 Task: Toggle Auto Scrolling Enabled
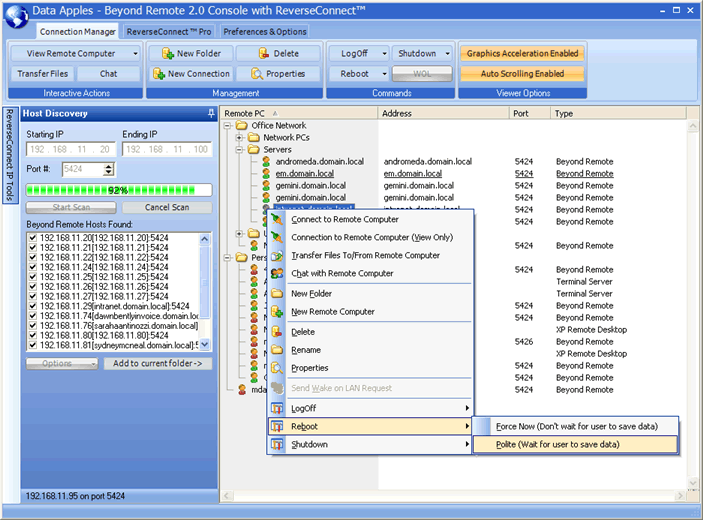click(x=522, y=74)
